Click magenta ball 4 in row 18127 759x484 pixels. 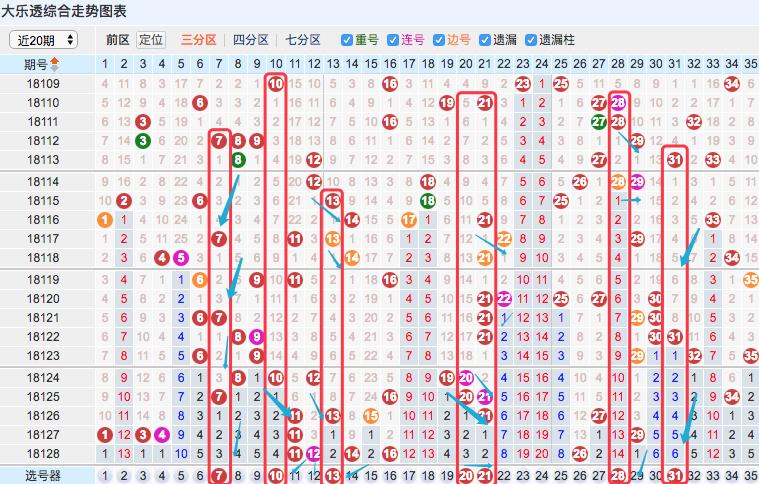(162, 435)
